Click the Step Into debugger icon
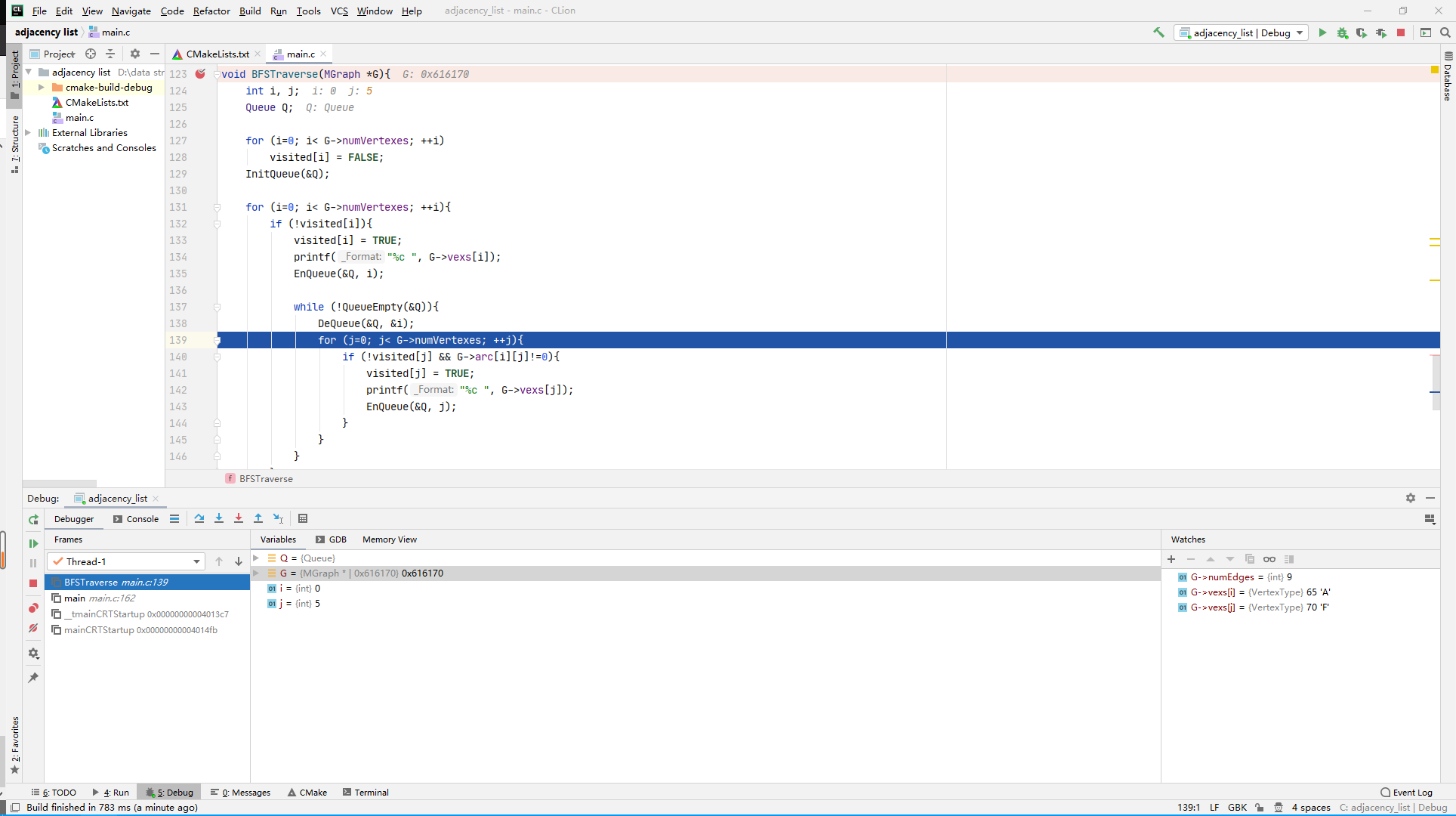 (219, 518)
